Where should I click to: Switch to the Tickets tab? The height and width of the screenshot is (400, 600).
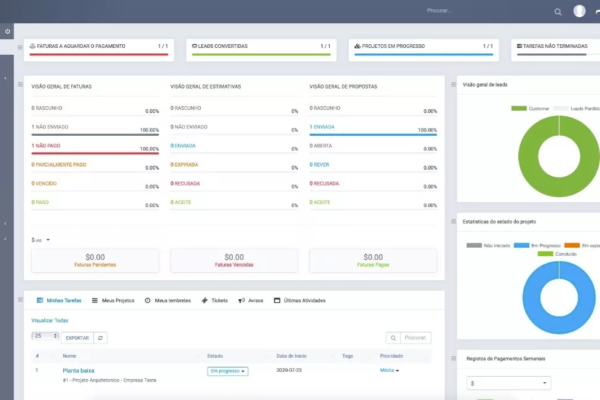click(214, 300)
